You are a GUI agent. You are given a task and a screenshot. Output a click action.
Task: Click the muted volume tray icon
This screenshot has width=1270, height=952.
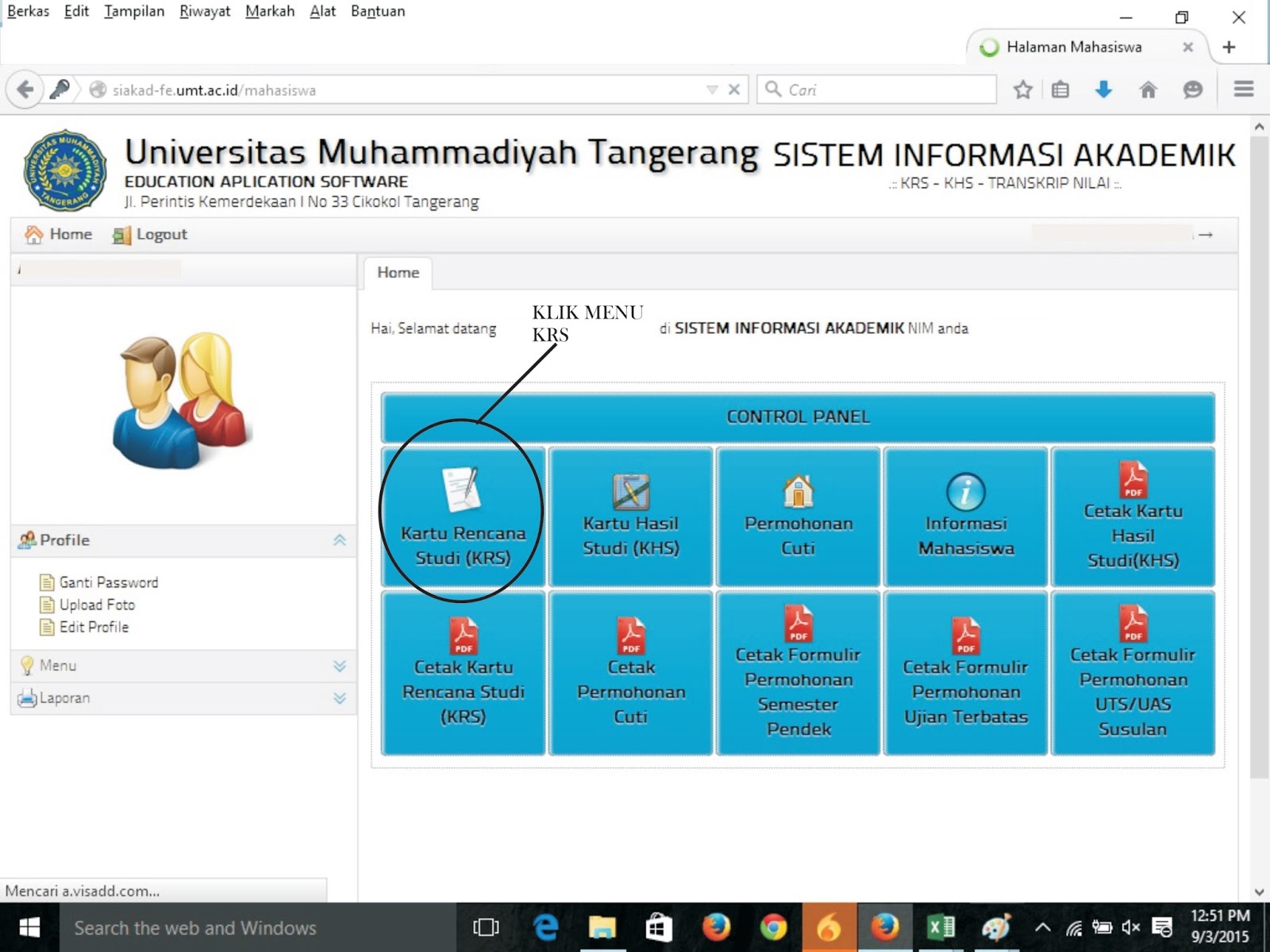pos(1131,927)
